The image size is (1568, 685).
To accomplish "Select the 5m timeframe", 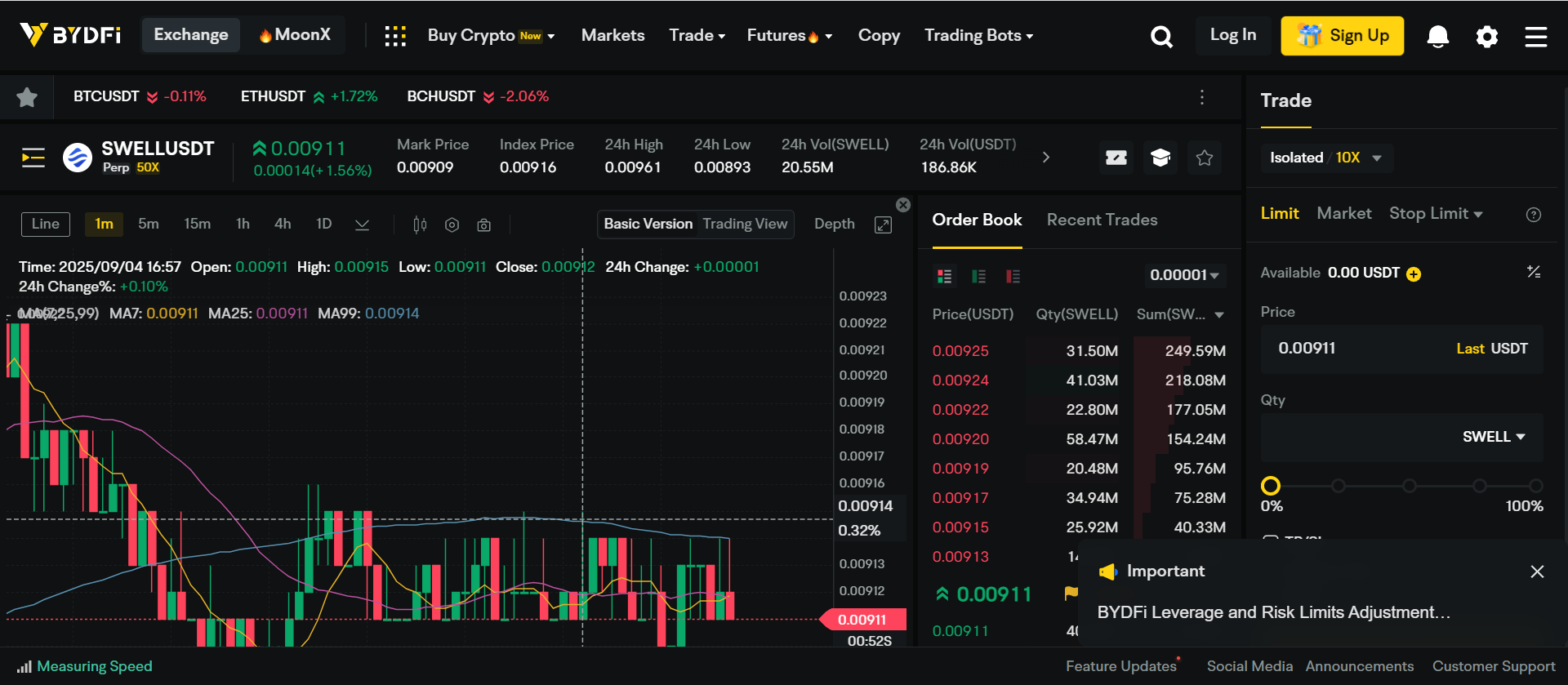I will [x=149, y=224].
